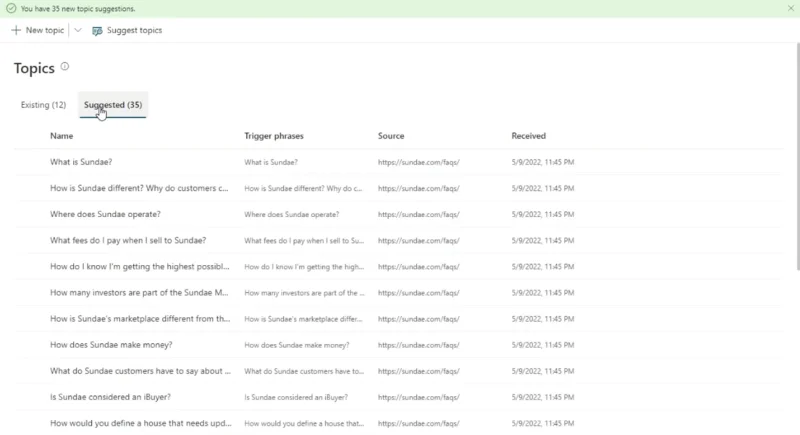Click the Suggest topics icon
The width and height of the screenshot is (800, 435).
[97, 31]
